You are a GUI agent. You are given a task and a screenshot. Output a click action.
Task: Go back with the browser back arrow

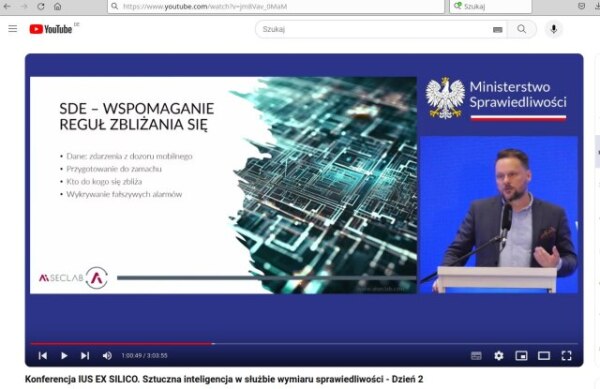[x=7, y=7]
